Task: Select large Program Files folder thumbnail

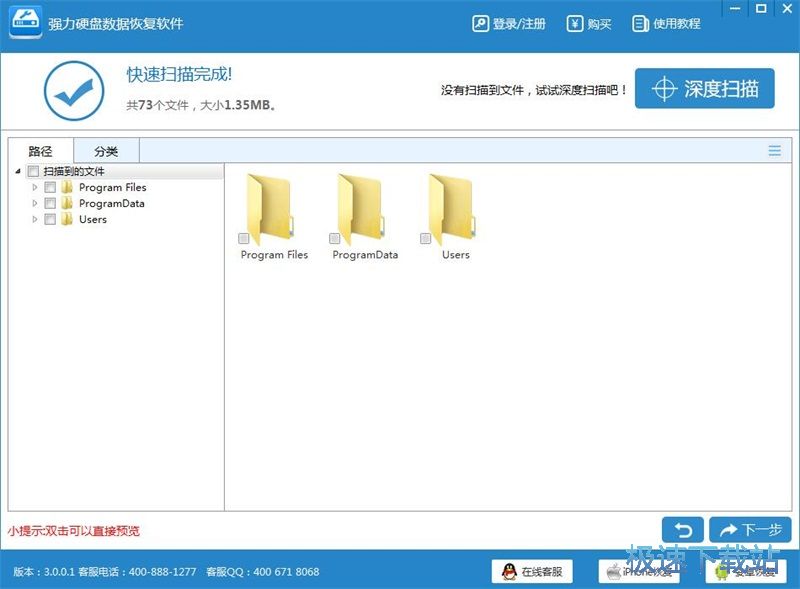Action: [x=270, y=209]
